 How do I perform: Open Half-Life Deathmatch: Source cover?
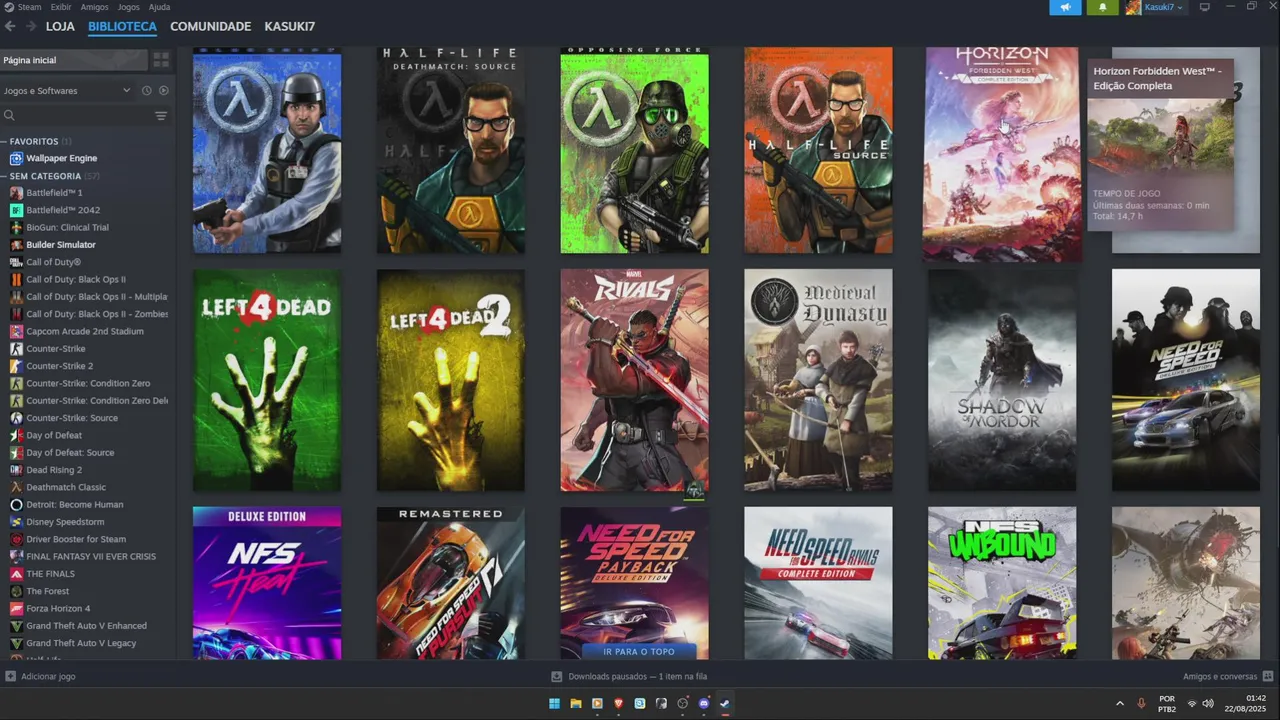coord(450,150)
